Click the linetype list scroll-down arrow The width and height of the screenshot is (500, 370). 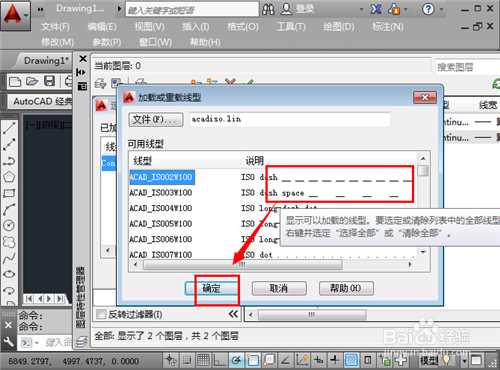[x=423, y=252]
